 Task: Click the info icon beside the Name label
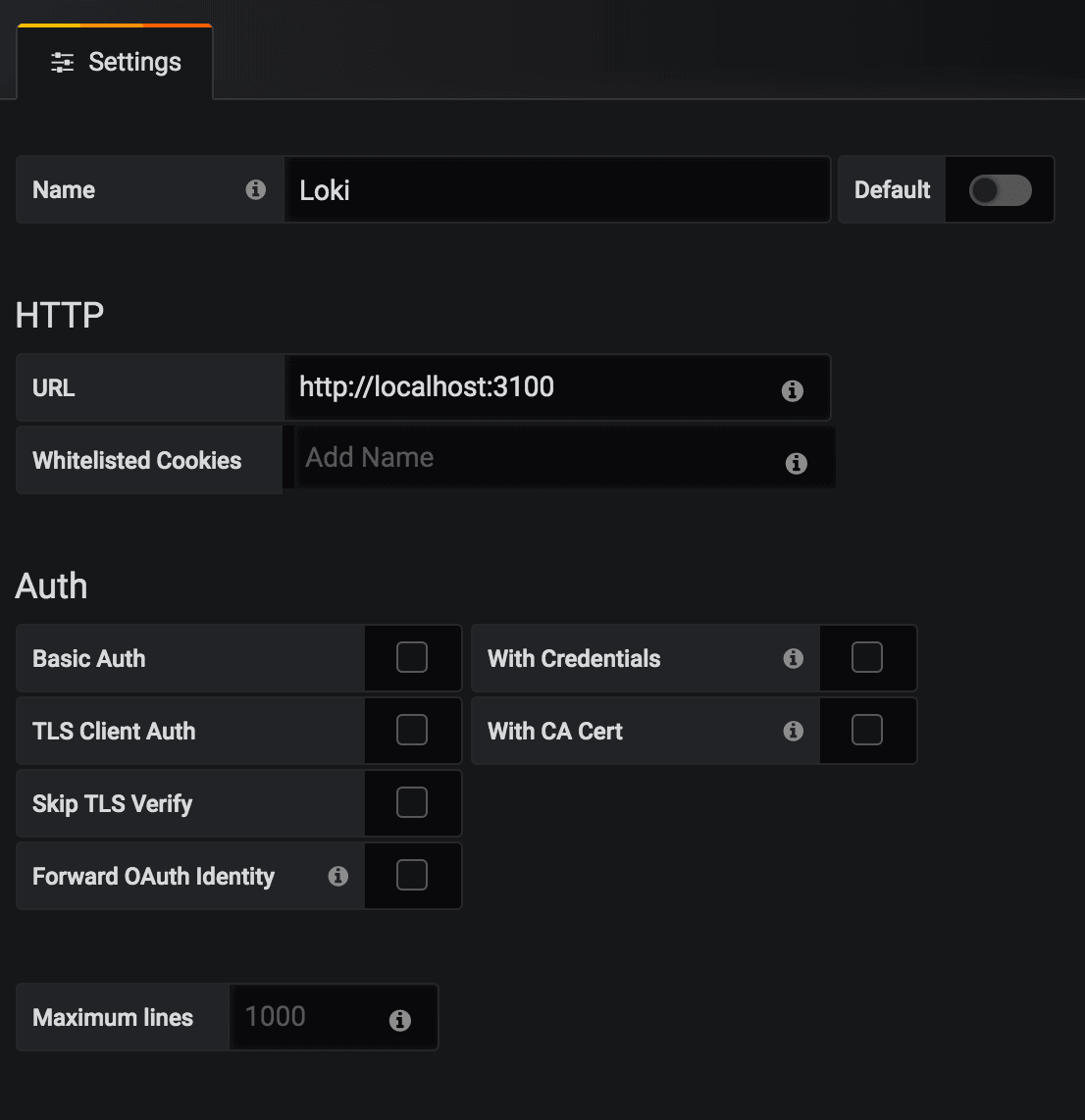[x=256, y=190]
